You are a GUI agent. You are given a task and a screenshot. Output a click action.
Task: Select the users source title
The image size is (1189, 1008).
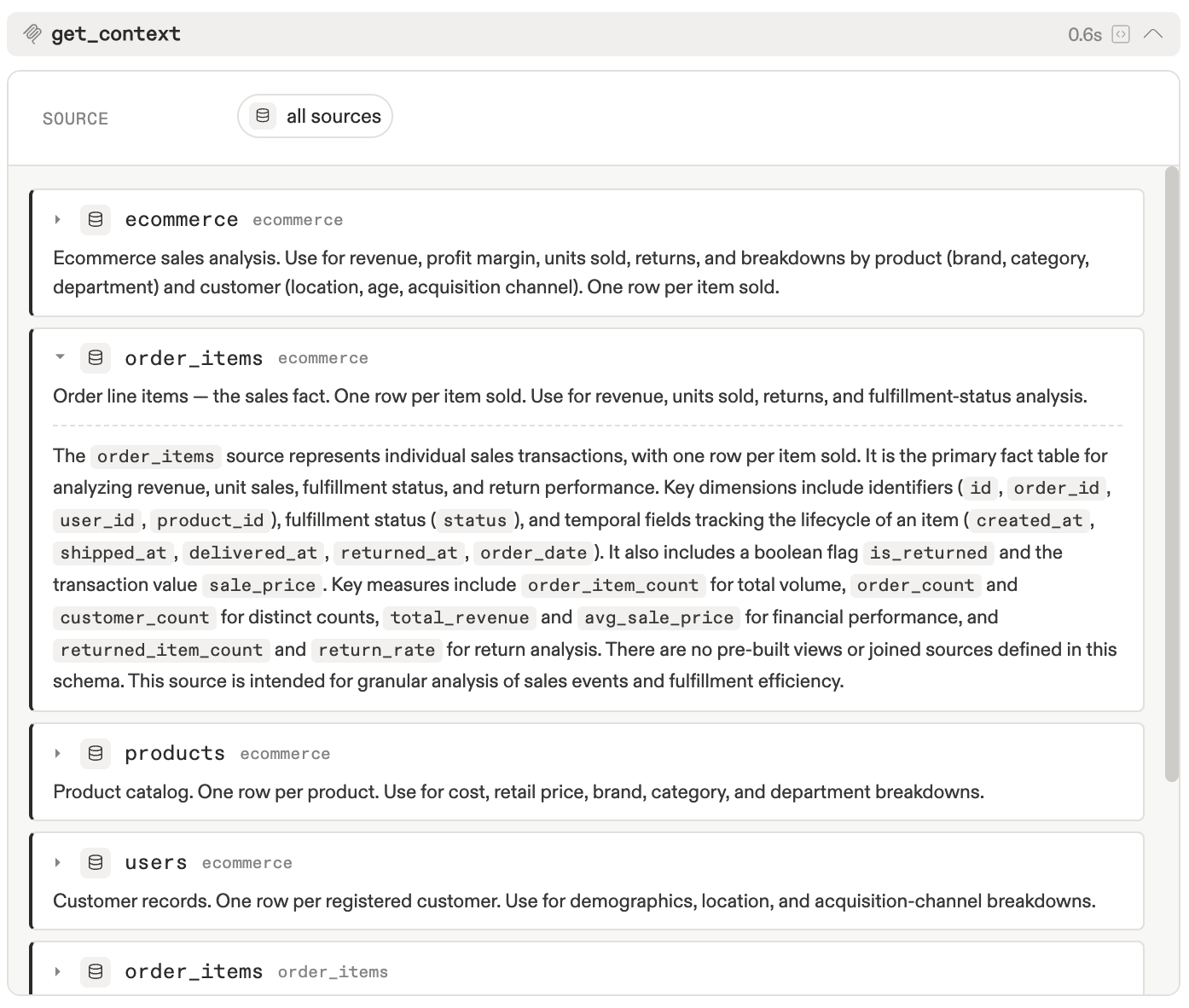[156, 863]
